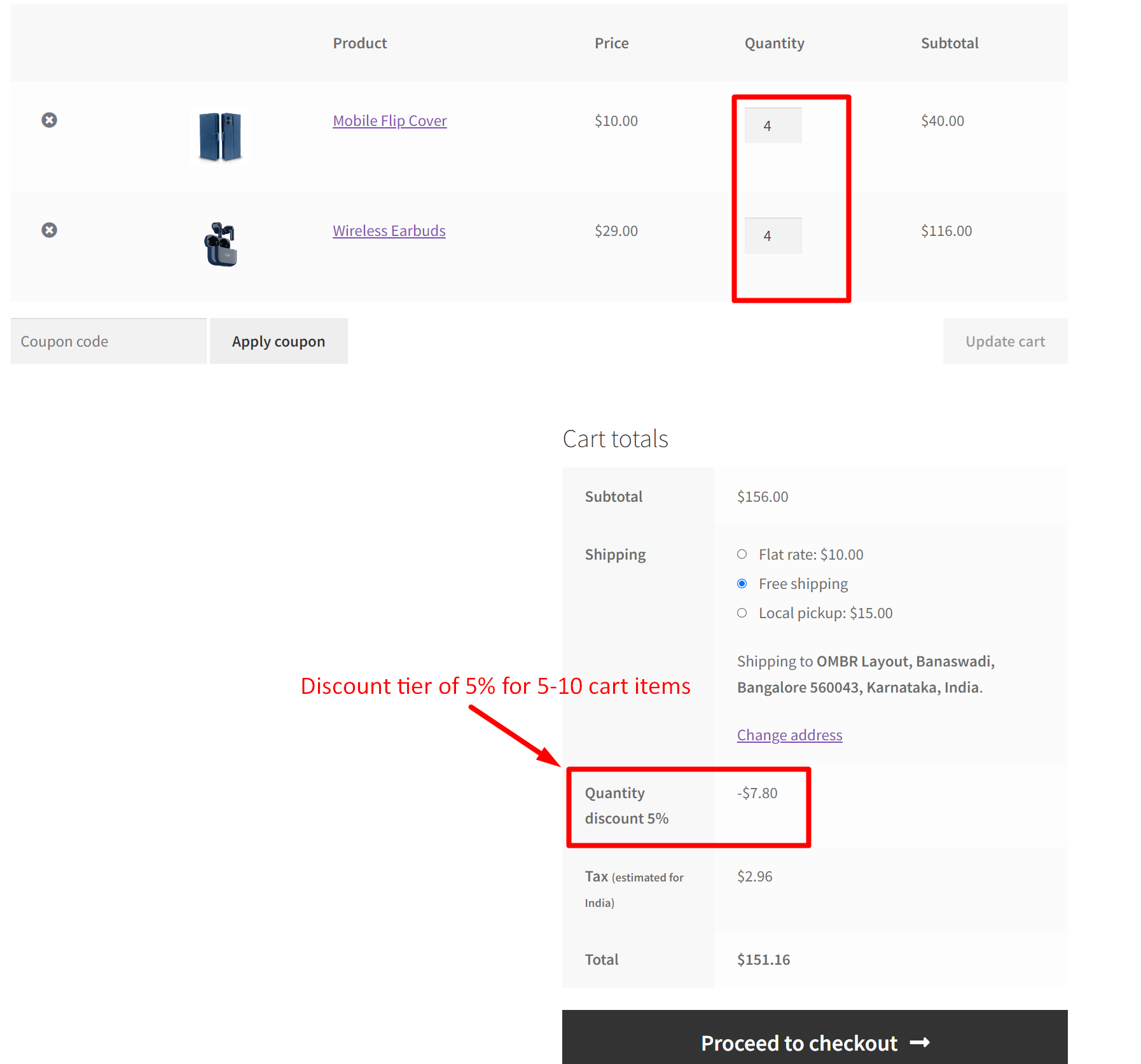The width and height of the screenshot is (1141, 1064).
Task: Remove Wireless Earbuds from cart
Action: tap(50, 230)
